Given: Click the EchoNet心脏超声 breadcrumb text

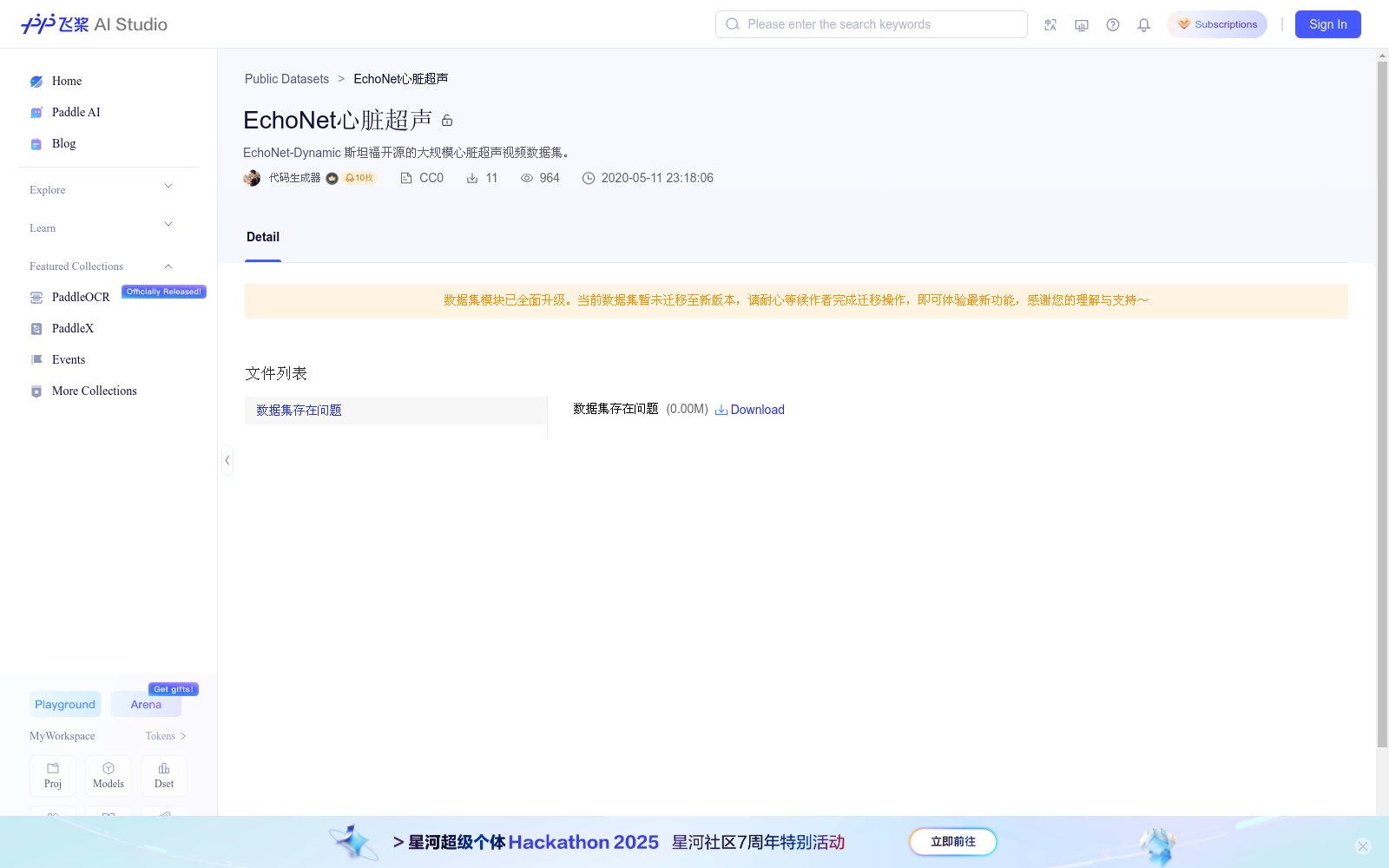Looking at the screenshot, I should (x=401, y=79).
